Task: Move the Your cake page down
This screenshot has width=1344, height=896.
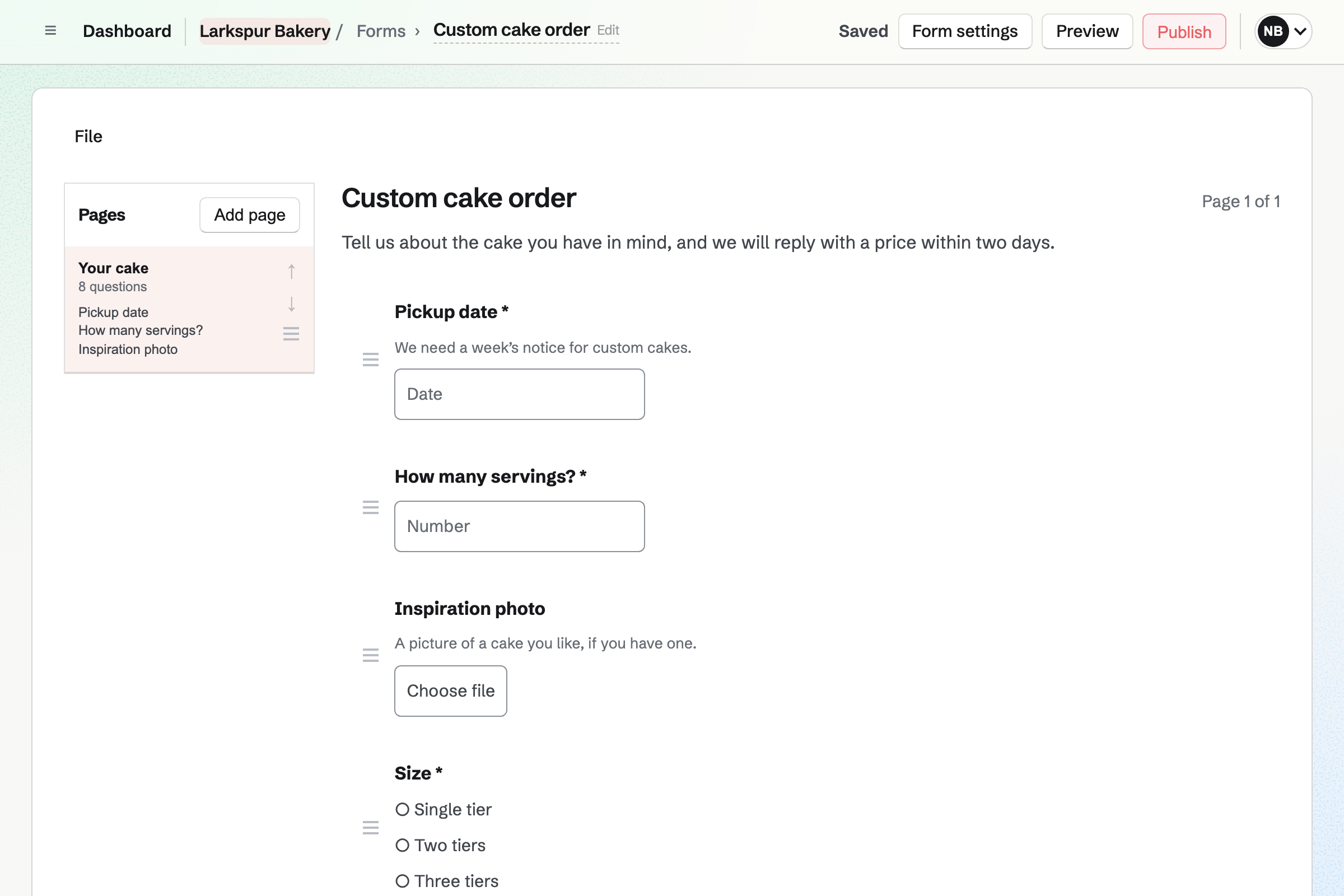Action: click(291, 304)
